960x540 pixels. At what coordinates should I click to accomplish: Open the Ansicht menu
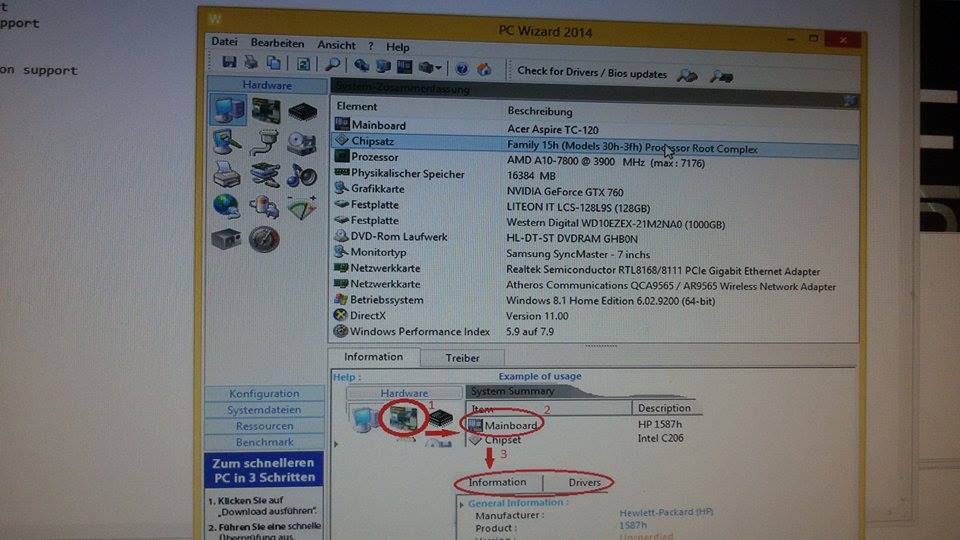(336, 45)
